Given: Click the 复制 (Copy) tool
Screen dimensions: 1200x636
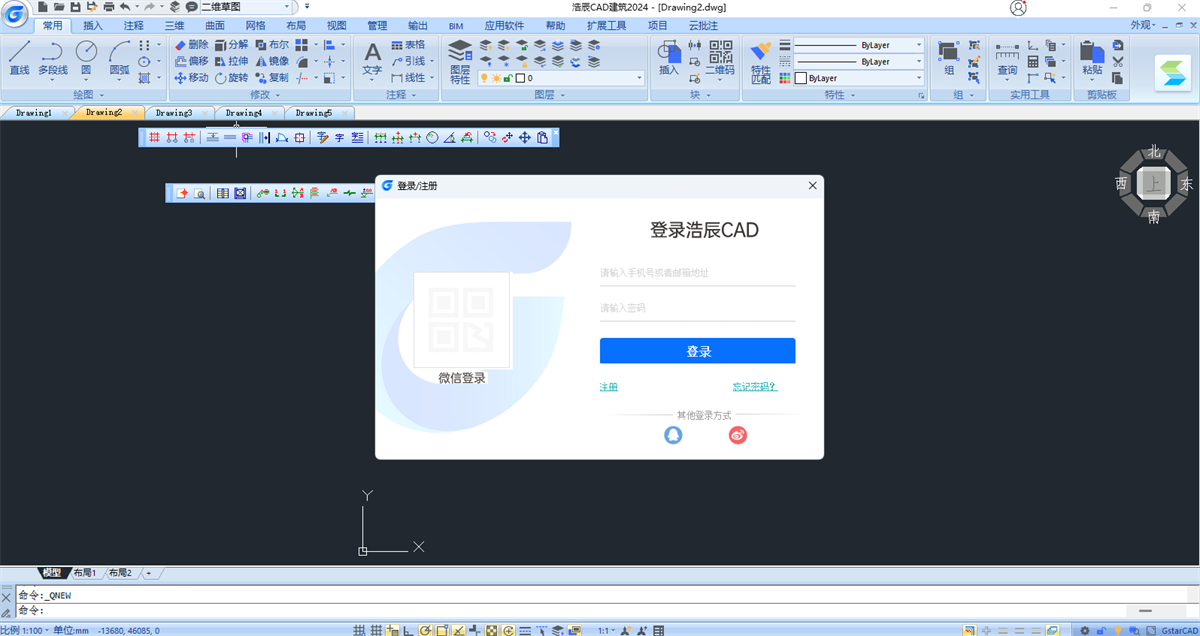Looking at the screenshot, I should point(271,77).
